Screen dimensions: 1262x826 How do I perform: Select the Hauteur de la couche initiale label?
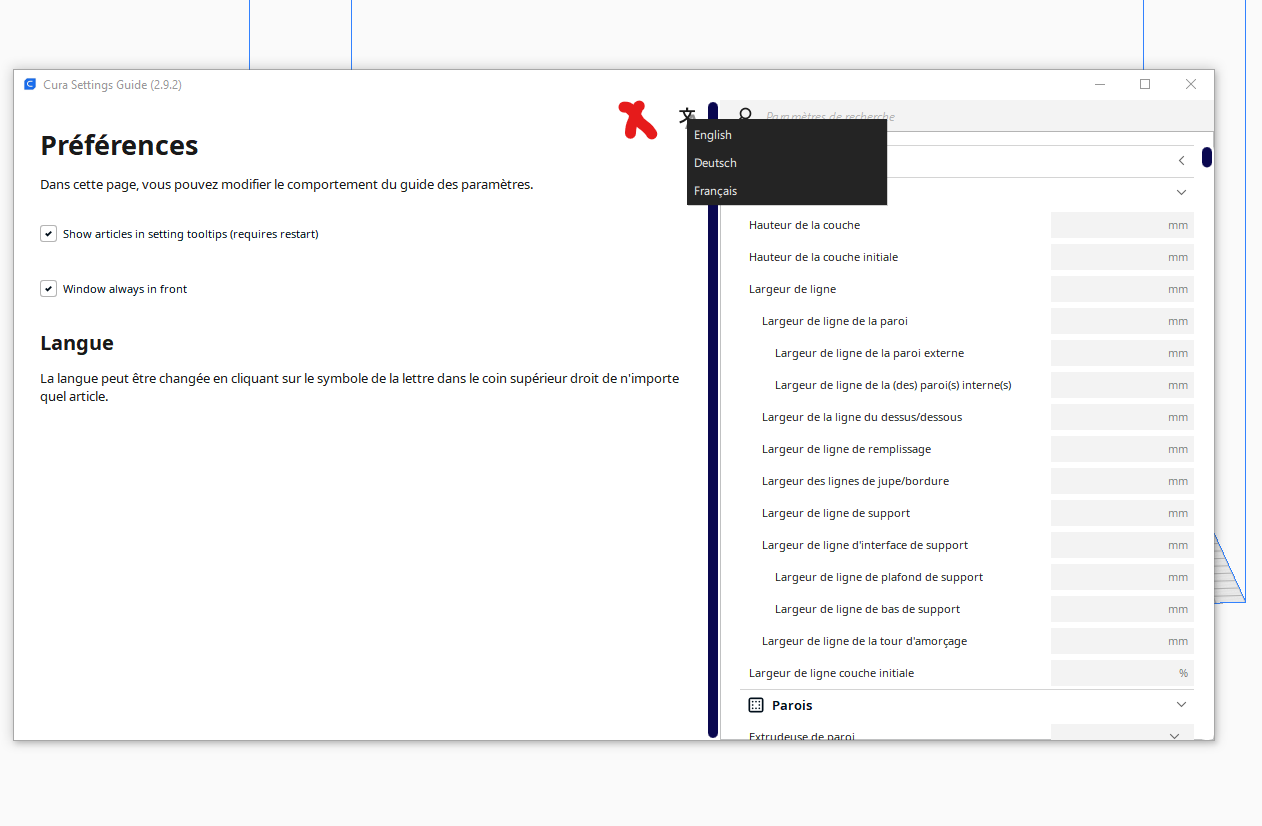pos(823,257)
